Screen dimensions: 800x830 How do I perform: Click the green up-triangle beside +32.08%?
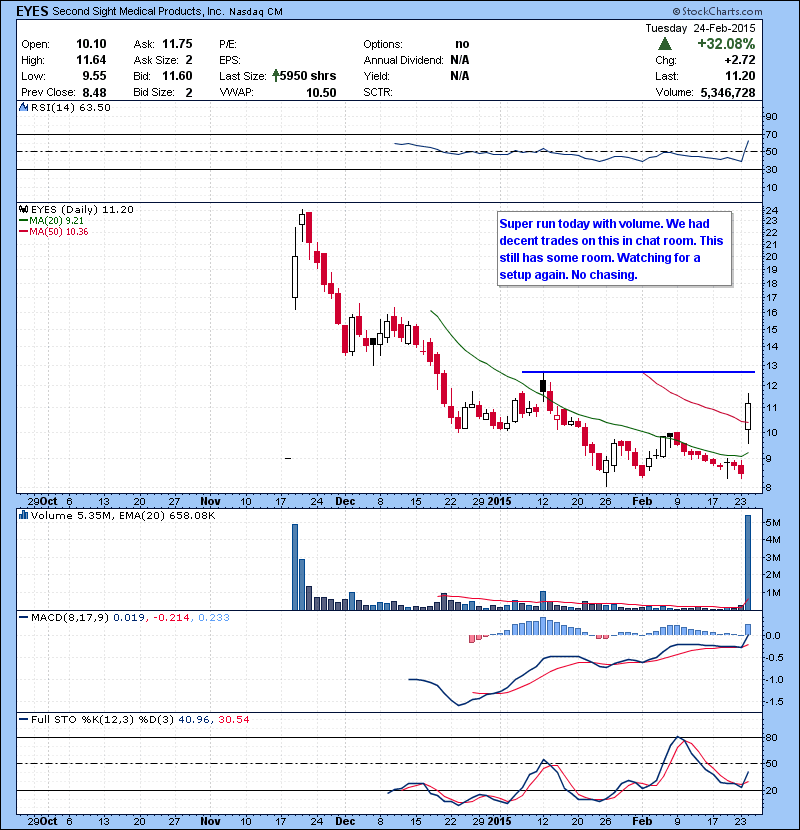coord(664,44)
